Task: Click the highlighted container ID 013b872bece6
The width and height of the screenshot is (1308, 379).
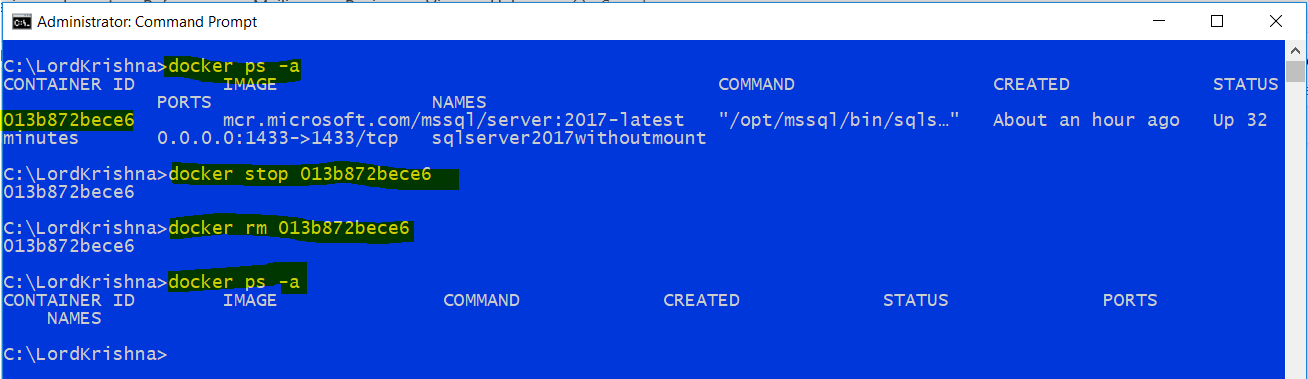Action: tap(68, 120)
